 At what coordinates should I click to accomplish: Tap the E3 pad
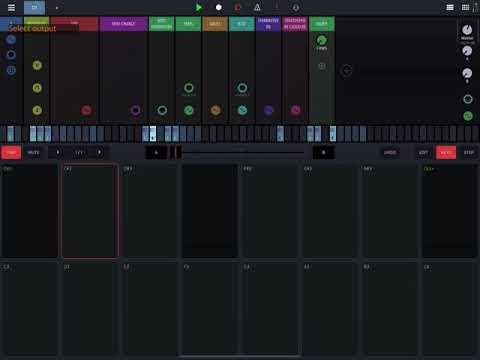150,309
